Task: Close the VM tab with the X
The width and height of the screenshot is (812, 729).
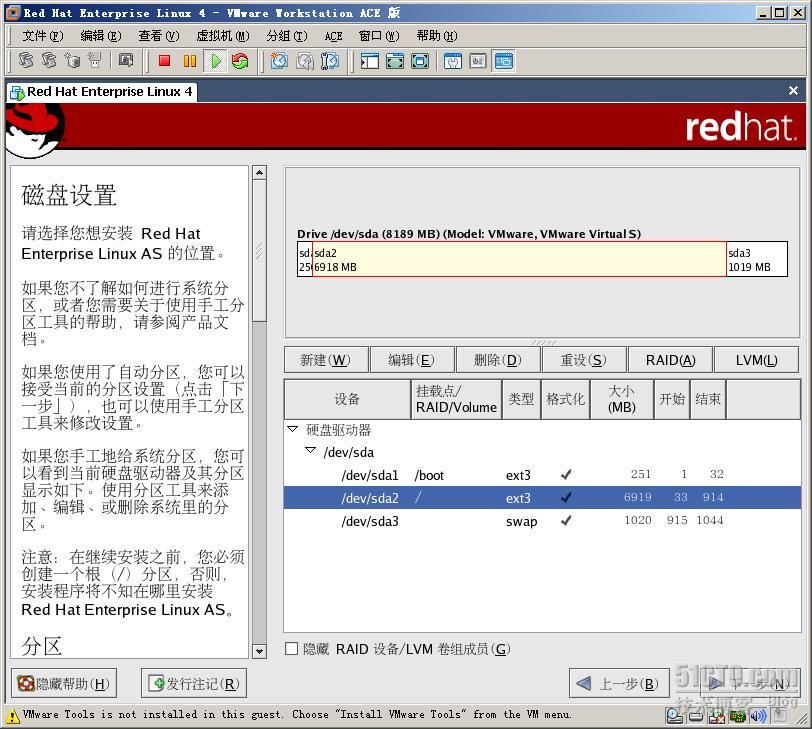Action: (x=793, y=91)
